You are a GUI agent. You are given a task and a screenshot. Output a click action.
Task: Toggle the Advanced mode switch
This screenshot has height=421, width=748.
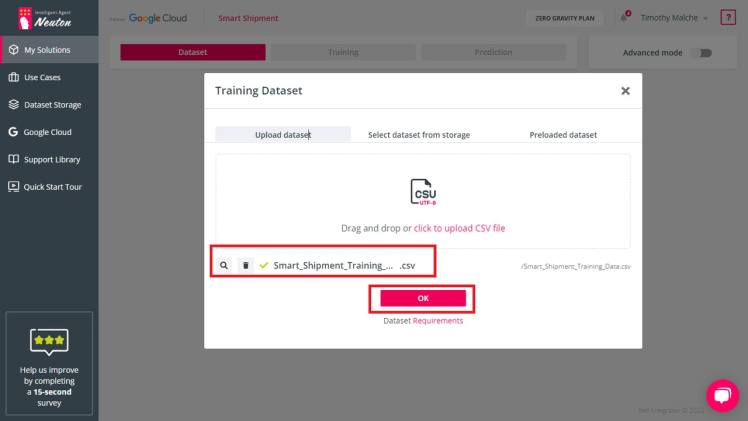coord(702,53)
